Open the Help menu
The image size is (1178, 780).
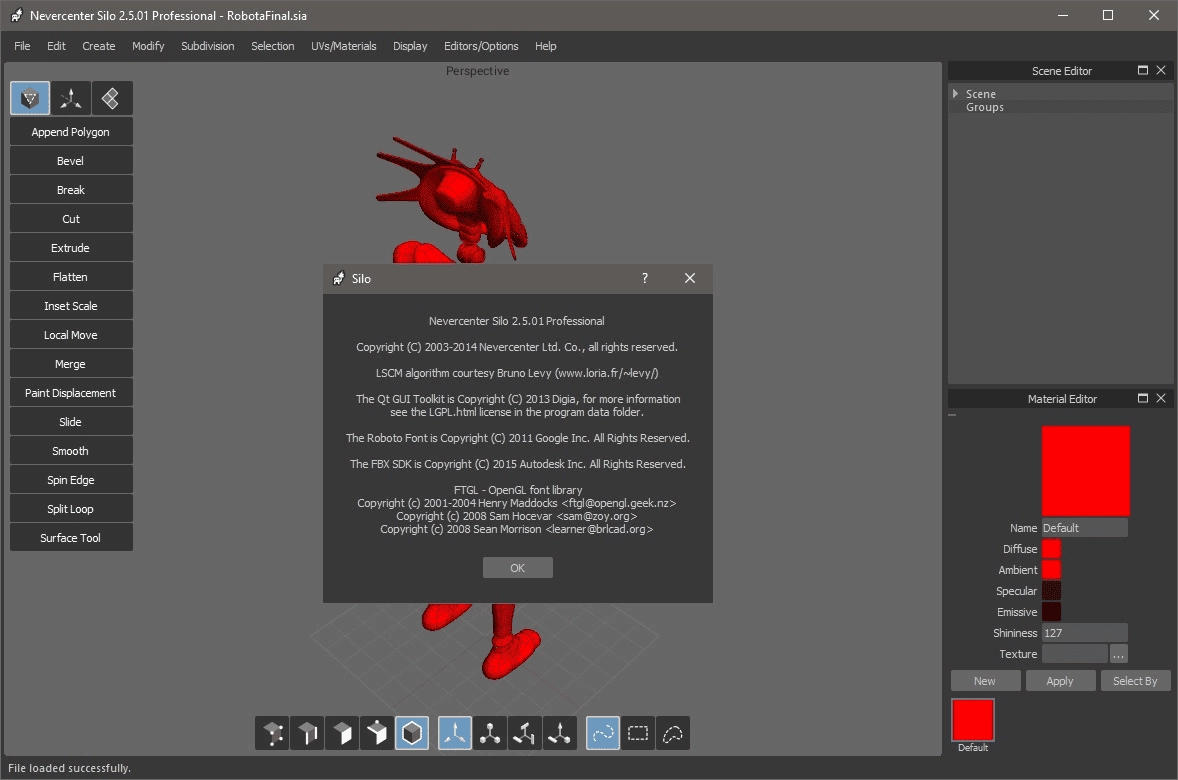[x=545, y=46]
